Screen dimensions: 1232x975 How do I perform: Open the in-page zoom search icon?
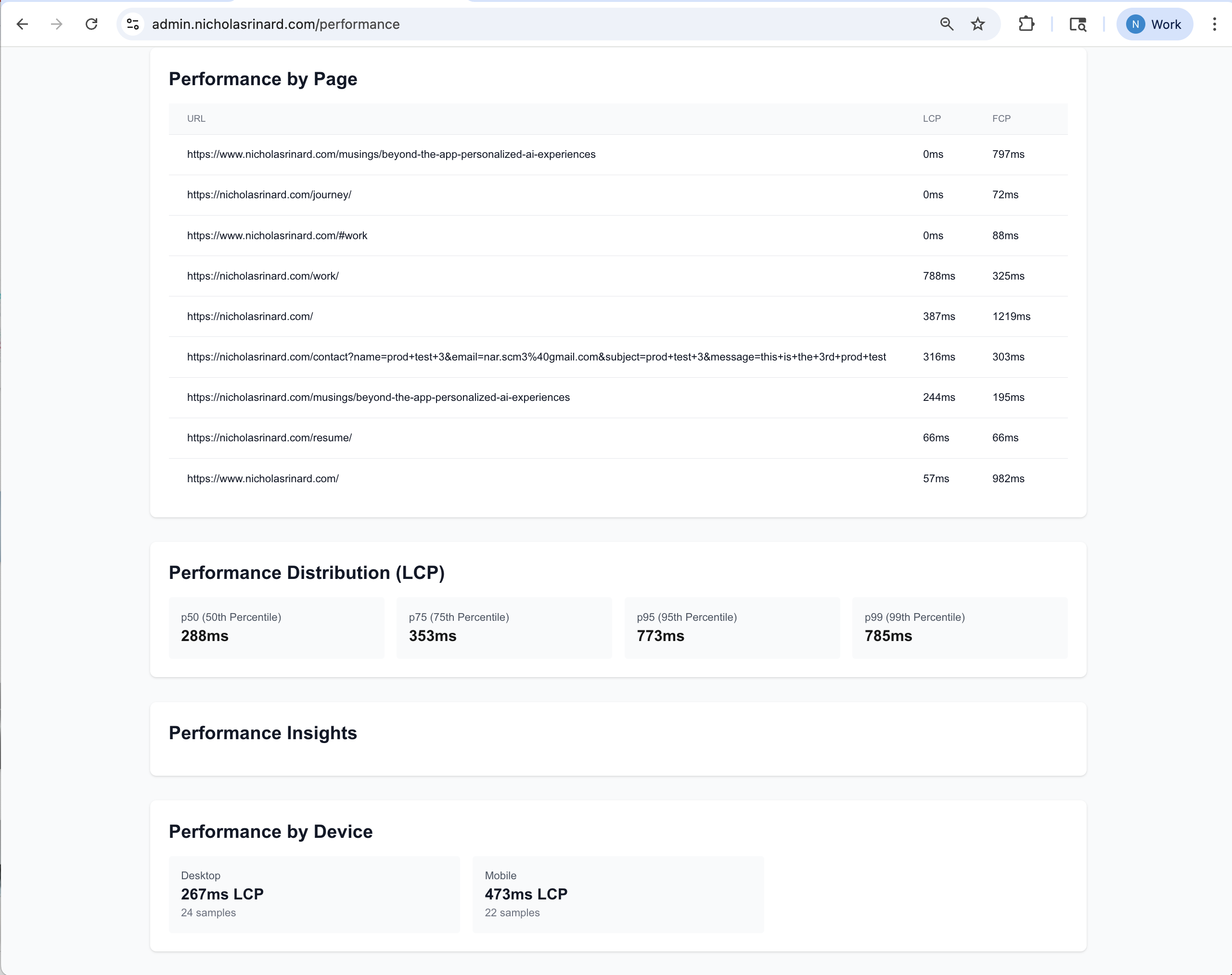point(946,24)
